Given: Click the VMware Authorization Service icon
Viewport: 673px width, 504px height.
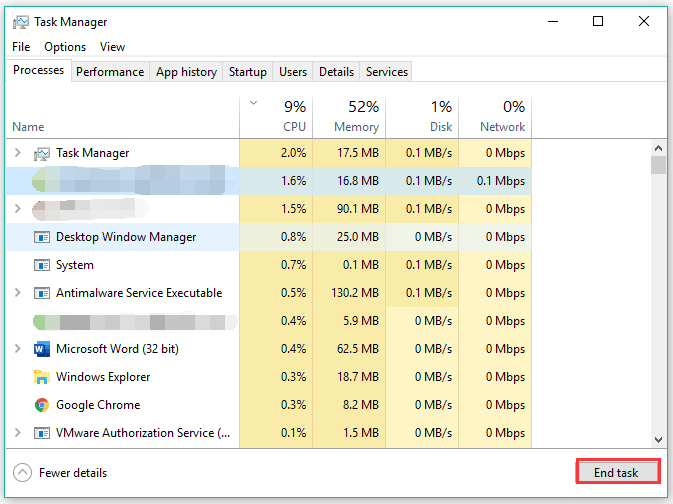Looking at the screenshot, I should click(x=42, y=433).
